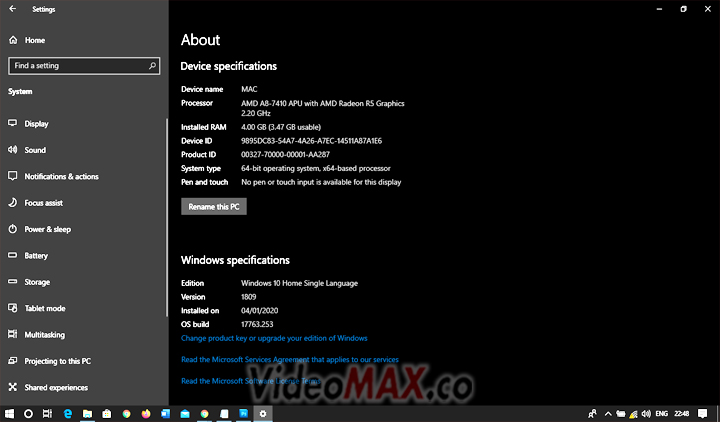The height and width of the screenshot is (422, 720).
Task: Click the No pen or touch input text
Action: [x=321, y=182]
